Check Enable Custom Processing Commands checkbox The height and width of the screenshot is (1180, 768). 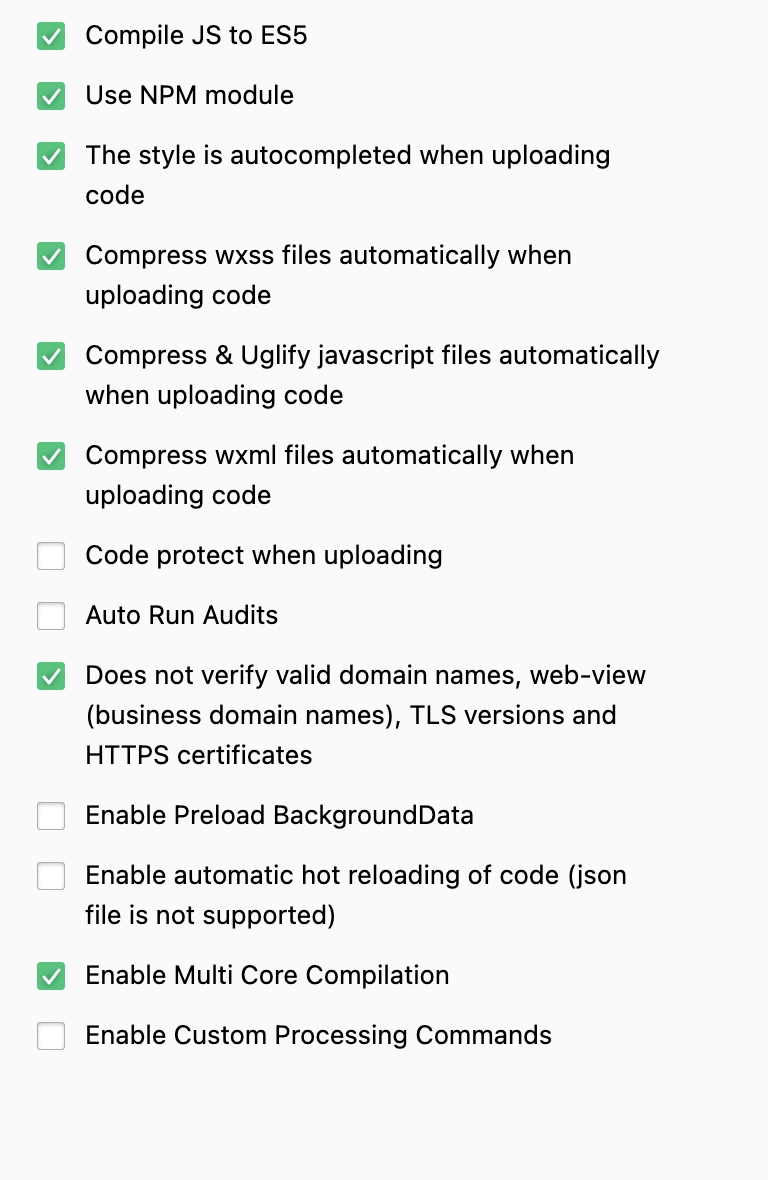tap(51, 1036)
